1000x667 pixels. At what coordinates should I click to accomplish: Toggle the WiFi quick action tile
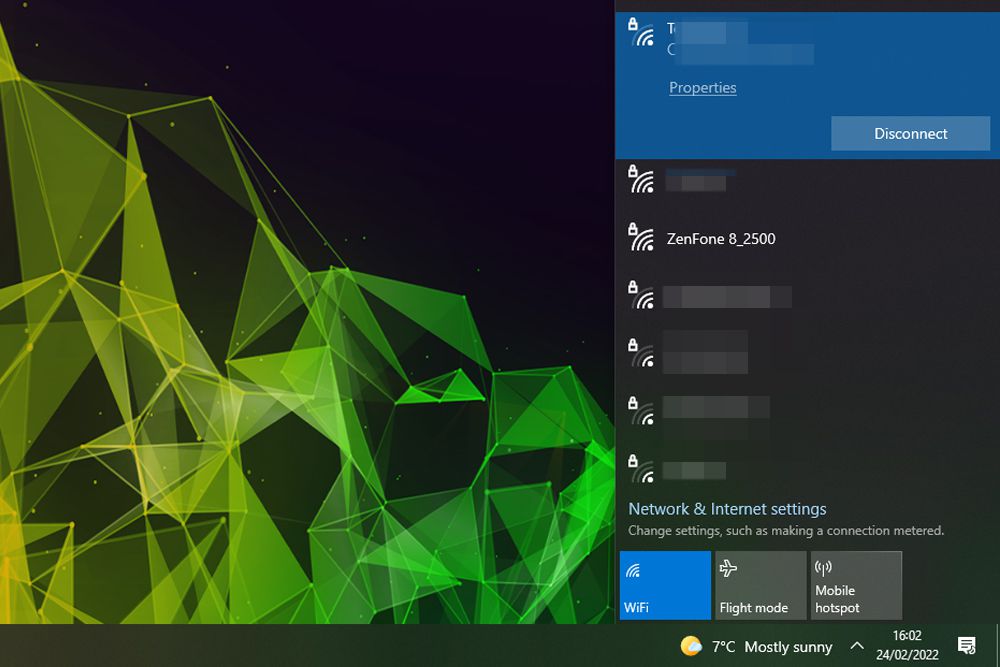665,585
